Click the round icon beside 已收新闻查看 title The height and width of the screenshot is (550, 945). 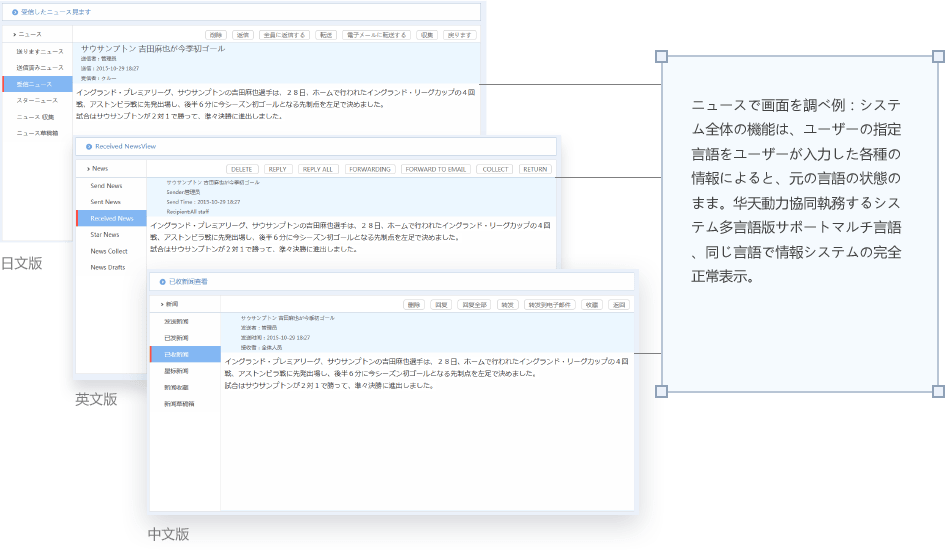point(163,282)
